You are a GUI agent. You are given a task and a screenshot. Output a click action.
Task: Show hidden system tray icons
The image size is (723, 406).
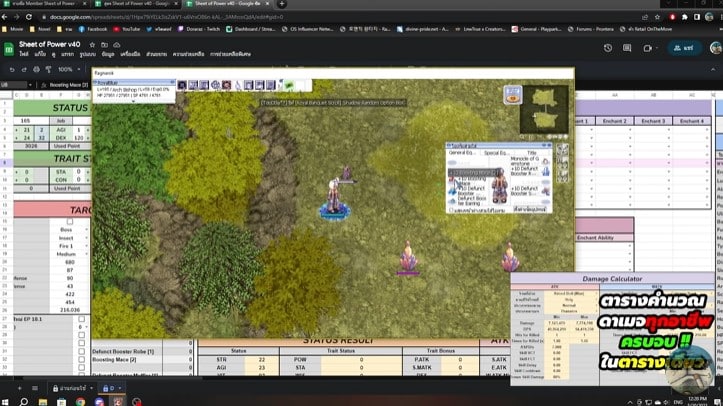[630, 402]
